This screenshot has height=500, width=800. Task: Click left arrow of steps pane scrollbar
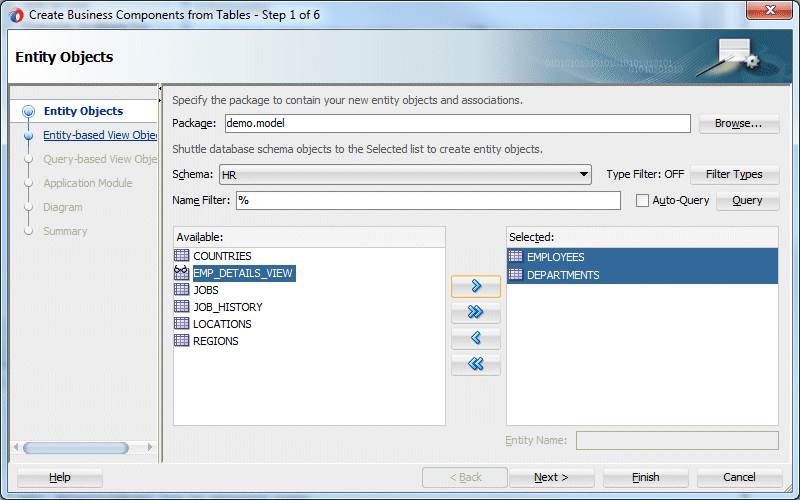coord(16,447)
